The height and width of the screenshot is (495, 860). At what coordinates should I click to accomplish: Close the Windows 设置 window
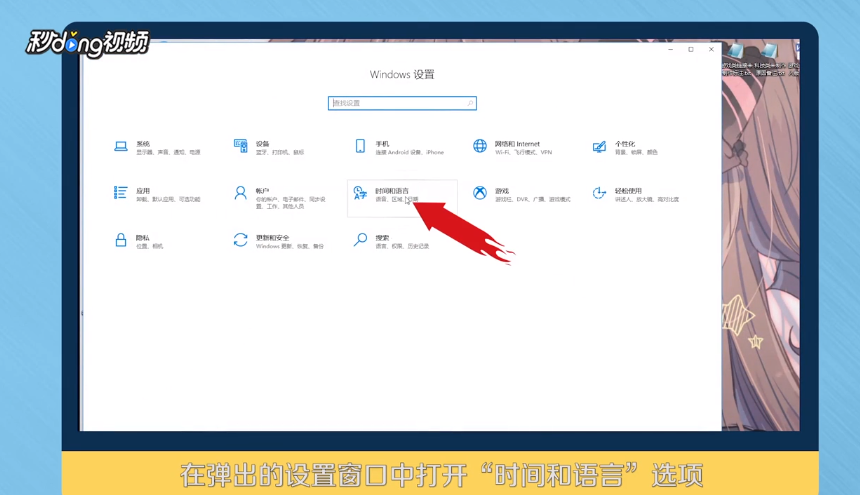coord(711,49)
